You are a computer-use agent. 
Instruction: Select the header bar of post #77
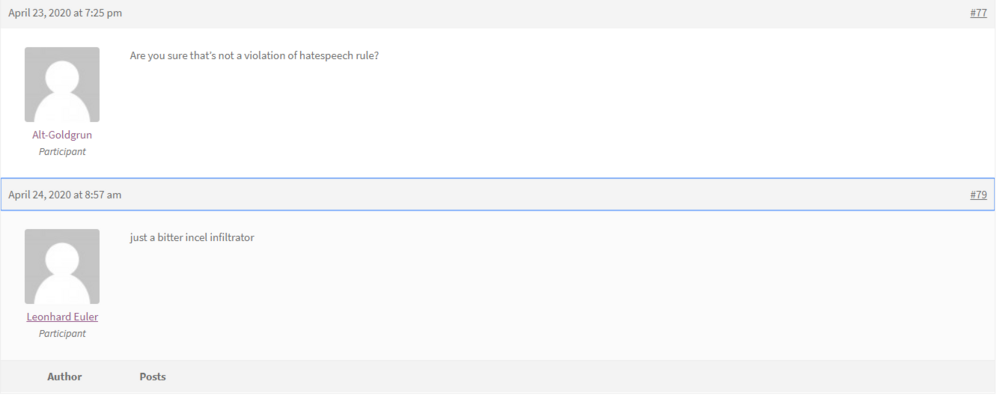tap(497, 13)
